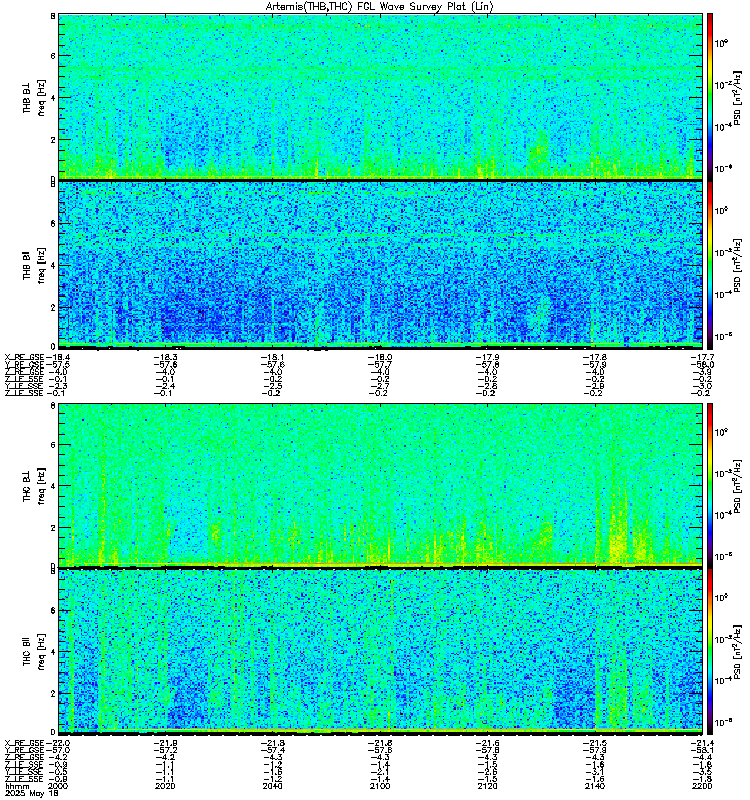750x800 pixels.
Task: Click the 'THB B⊥ freq [Hz]' axis label
Action: tap(34, 97)
